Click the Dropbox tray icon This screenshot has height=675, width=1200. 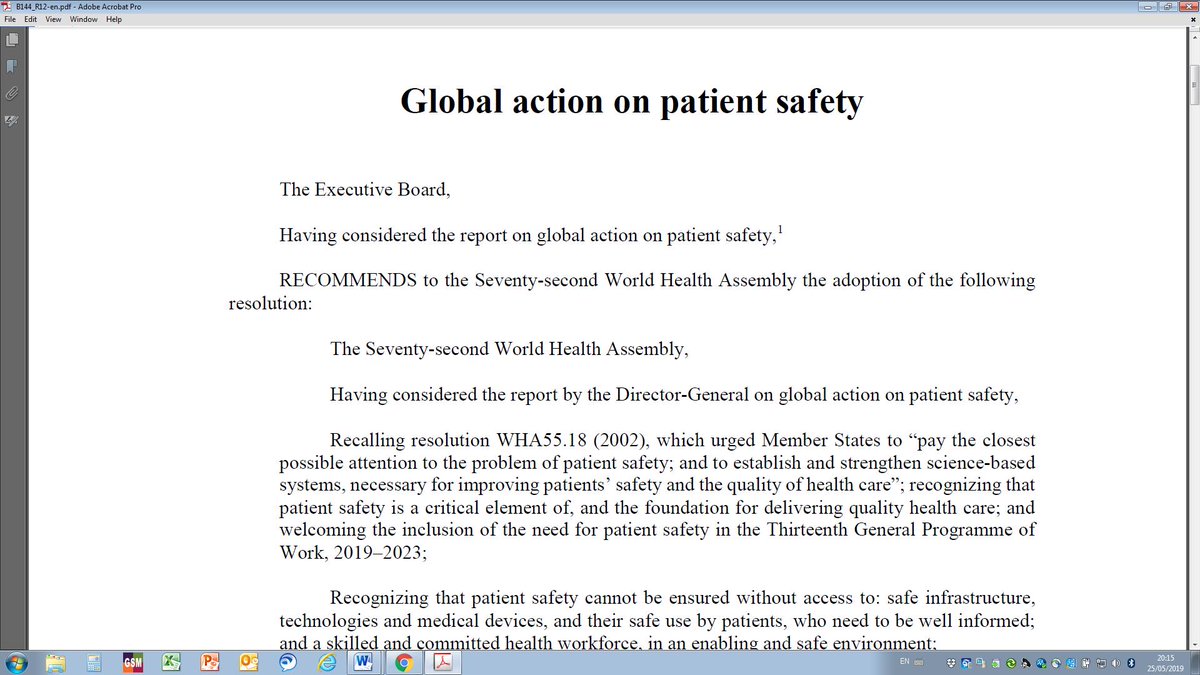click(951, 663)
